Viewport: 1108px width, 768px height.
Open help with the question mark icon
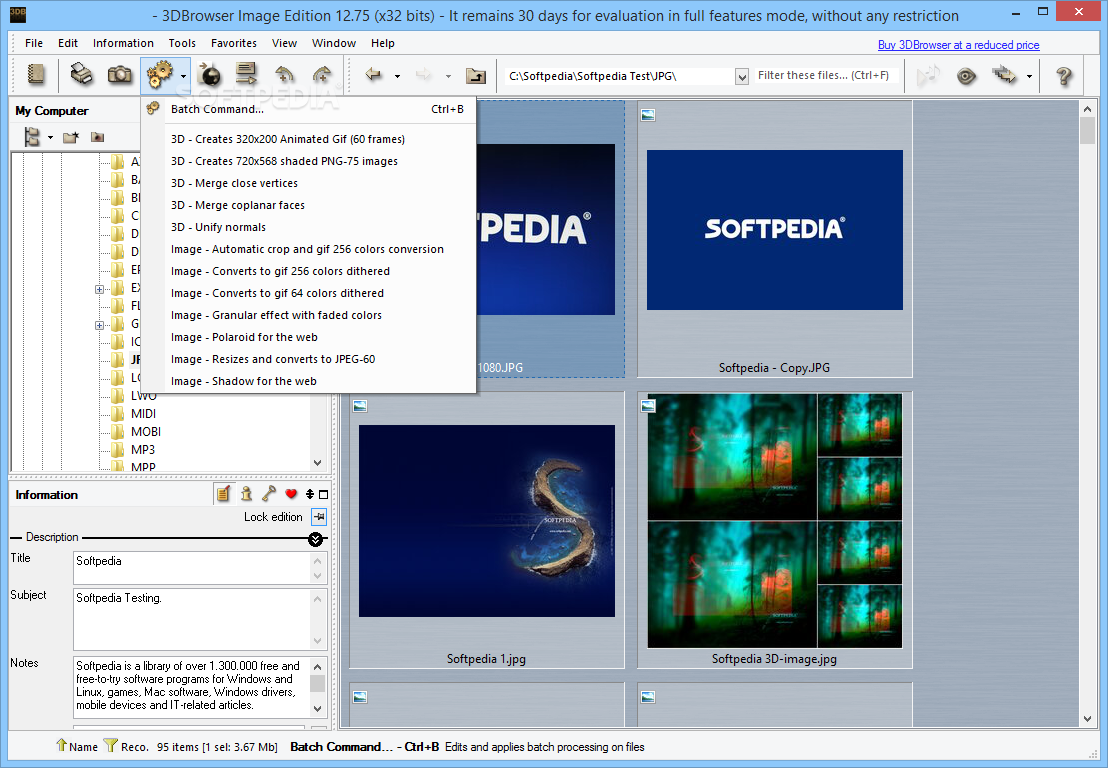[x=1063, y=76]
